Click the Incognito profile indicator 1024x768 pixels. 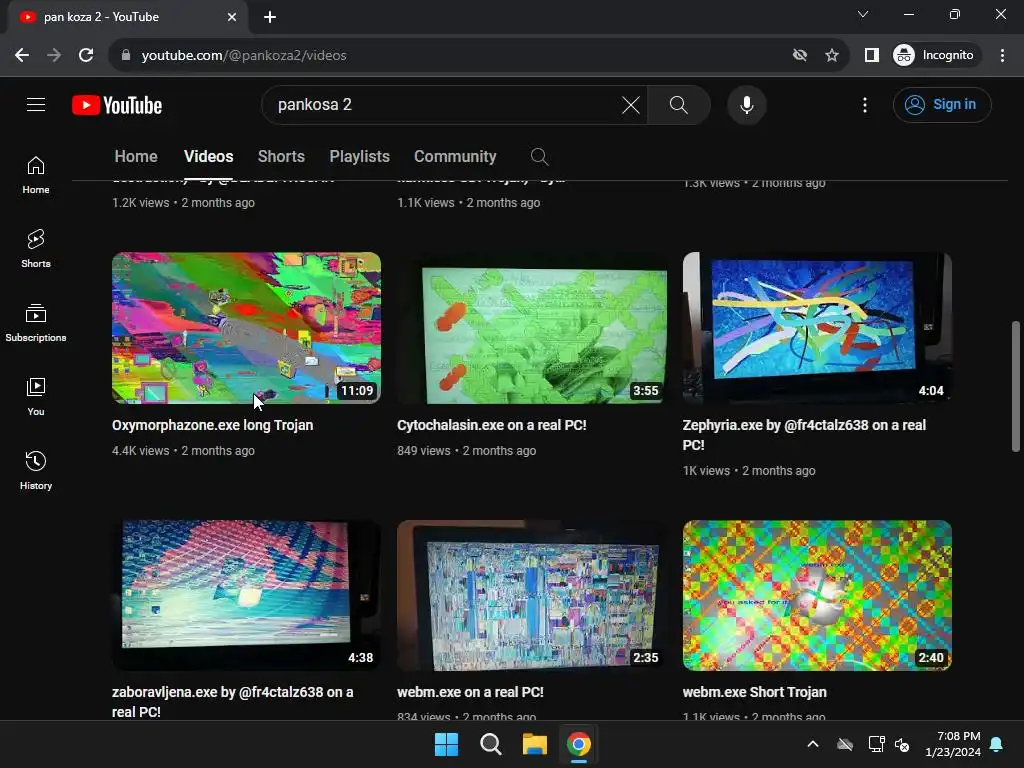point(934,56)
